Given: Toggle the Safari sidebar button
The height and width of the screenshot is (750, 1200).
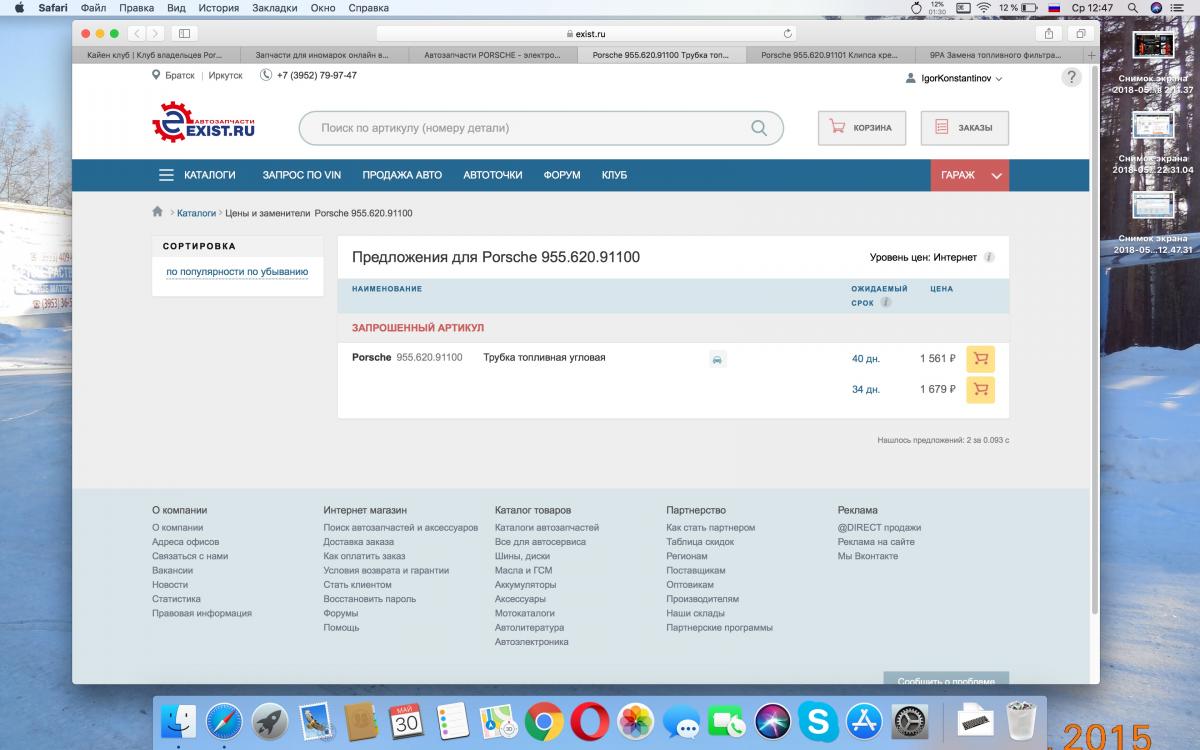Looking at the screenshot, I should (184, 33).
